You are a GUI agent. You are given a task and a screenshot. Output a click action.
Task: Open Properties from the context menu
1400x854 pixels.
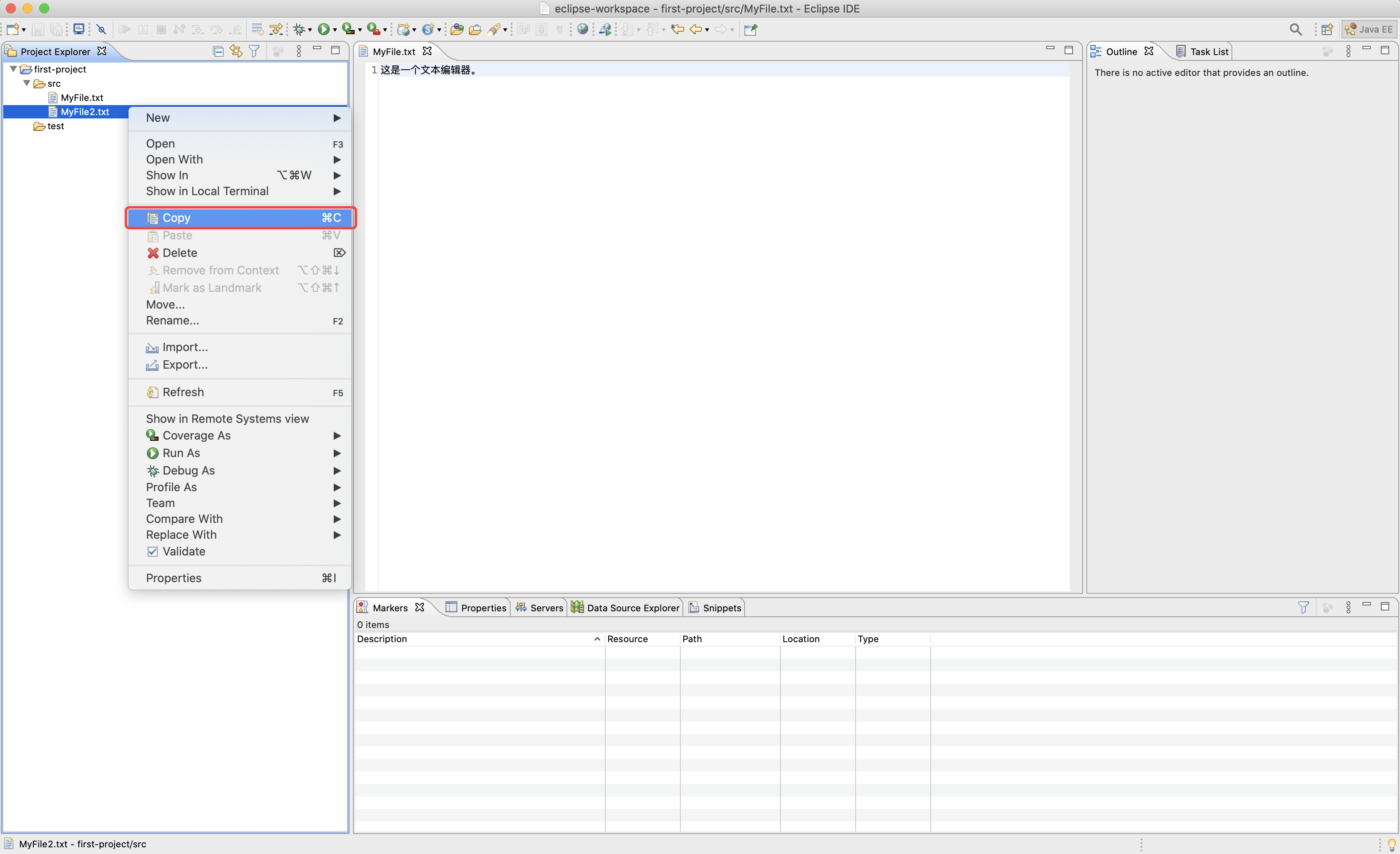tap(240, 578)
